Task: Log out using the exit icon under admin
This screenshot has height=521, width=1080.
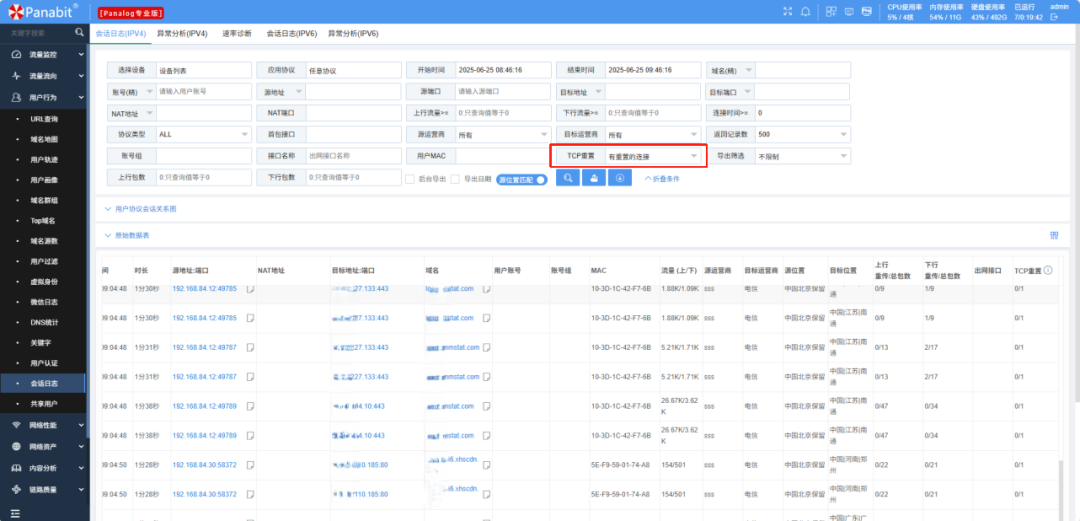Action: 1054,17
